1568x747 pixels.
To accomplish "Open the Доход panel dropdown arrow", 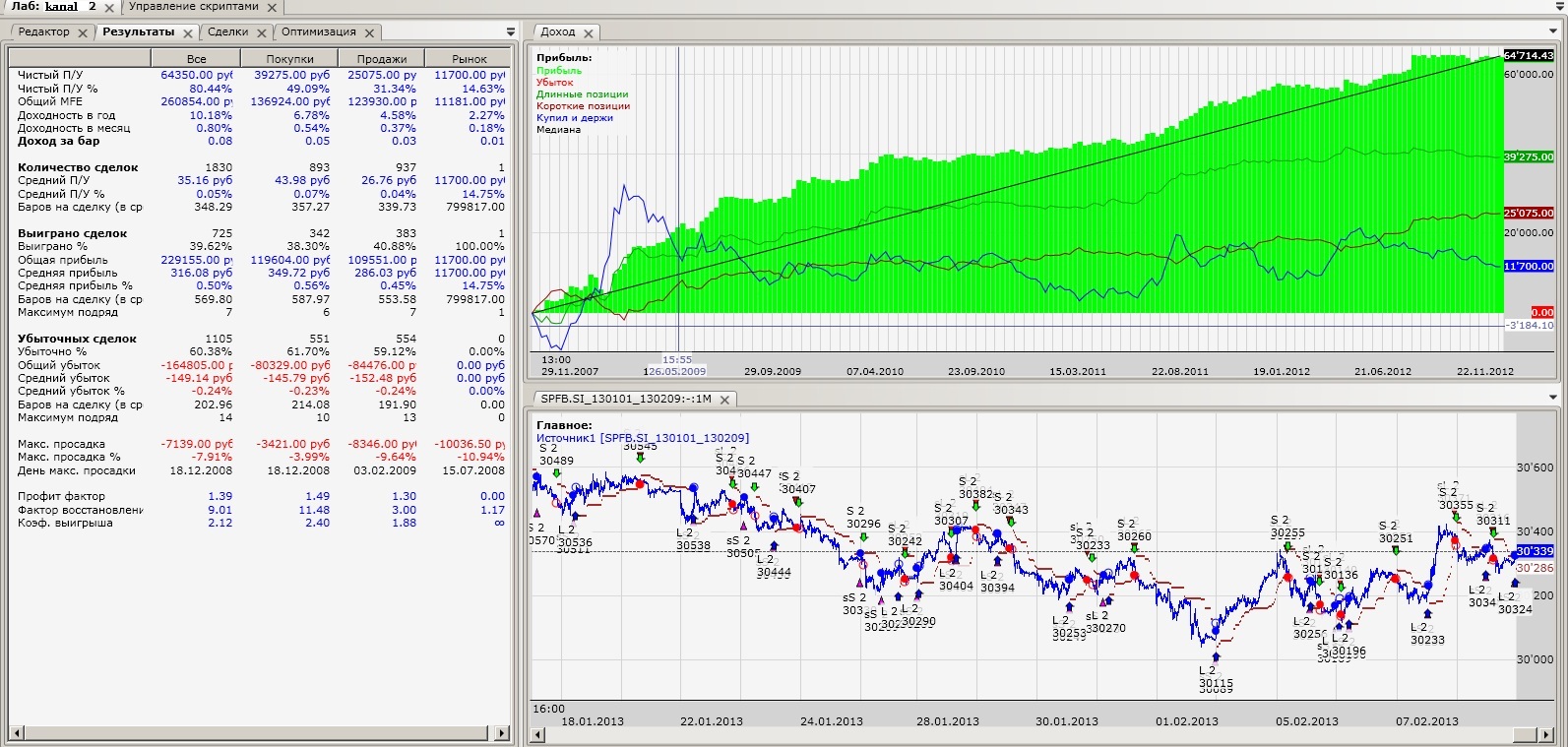I will [x=1554, y=31].
